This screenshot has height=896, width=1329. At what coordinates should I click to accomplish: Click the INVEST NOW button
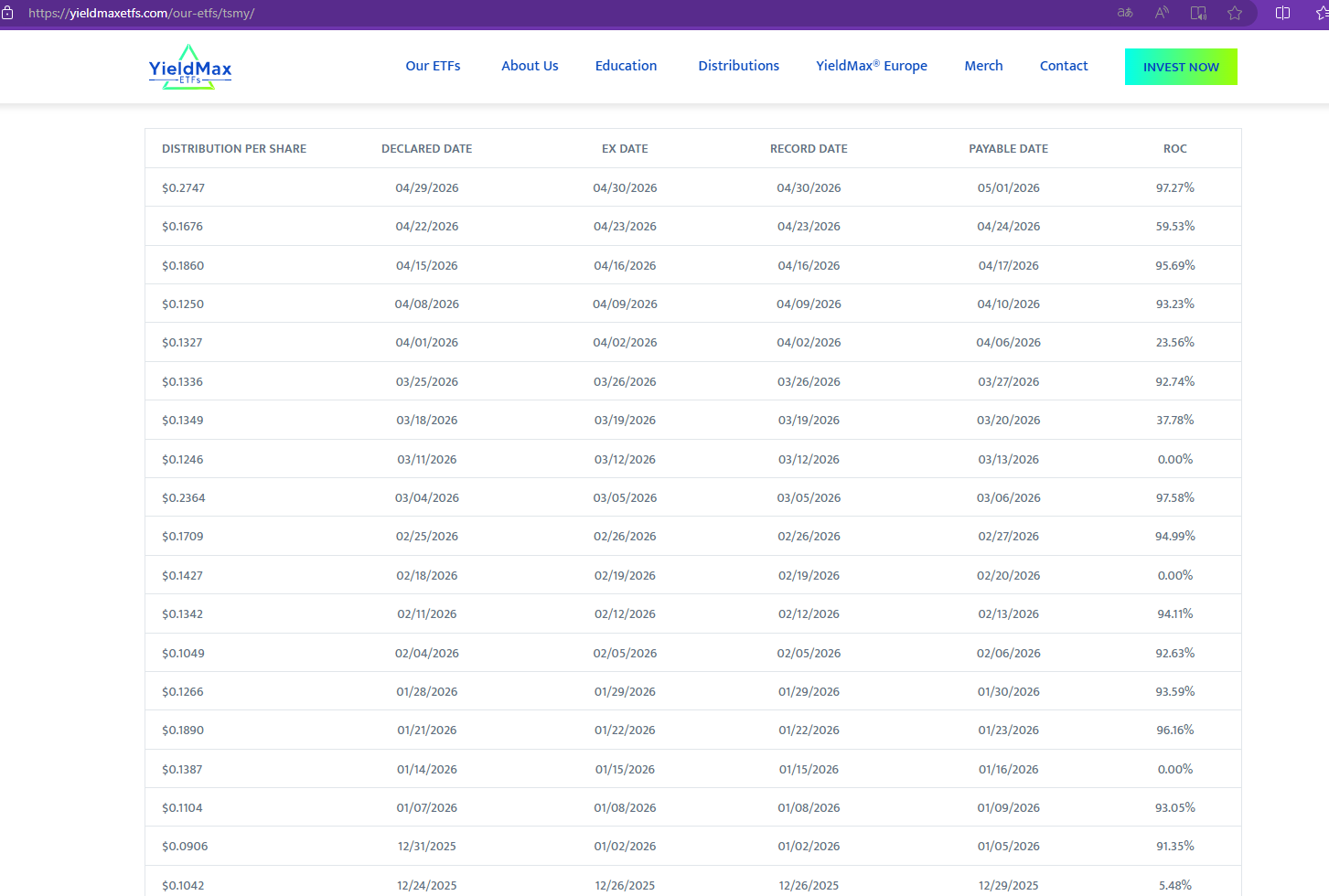pos(1181,67)
